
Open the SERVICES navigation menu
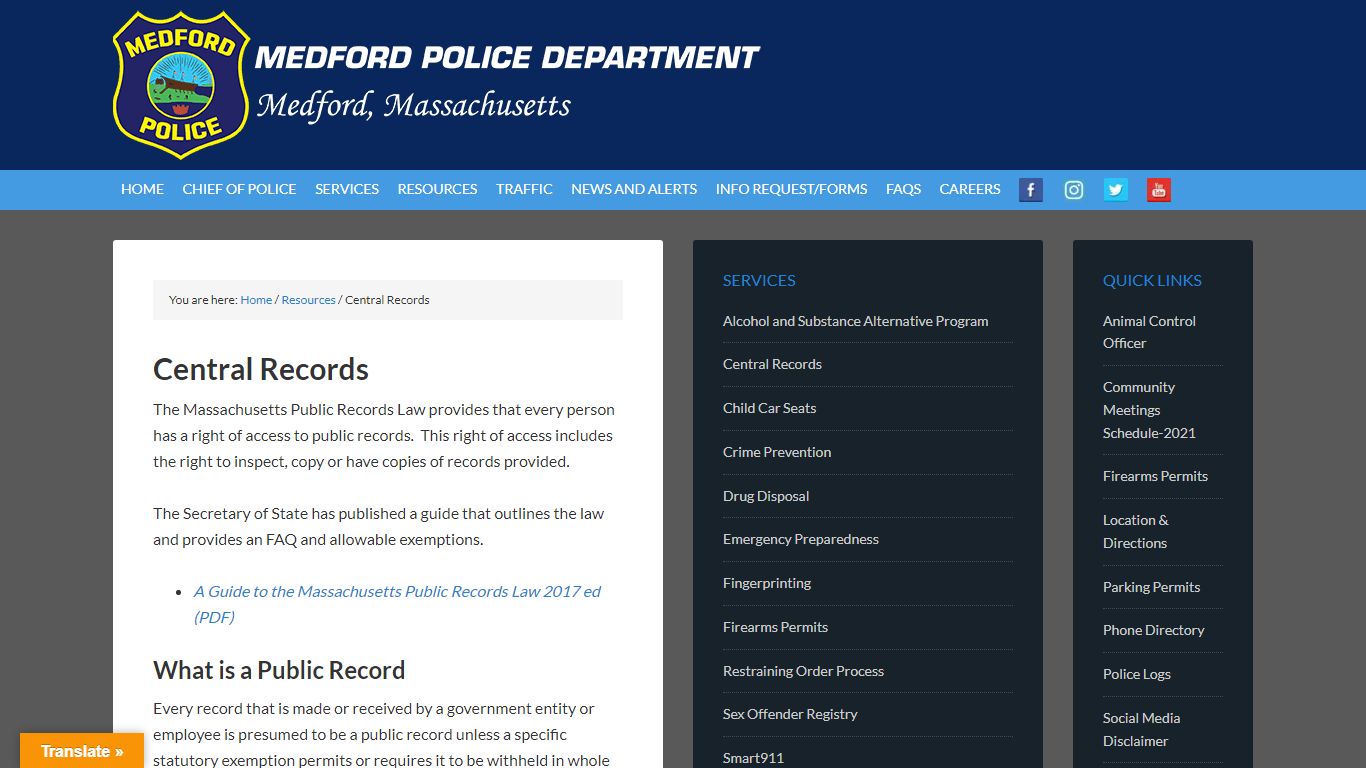coord(347,189)
